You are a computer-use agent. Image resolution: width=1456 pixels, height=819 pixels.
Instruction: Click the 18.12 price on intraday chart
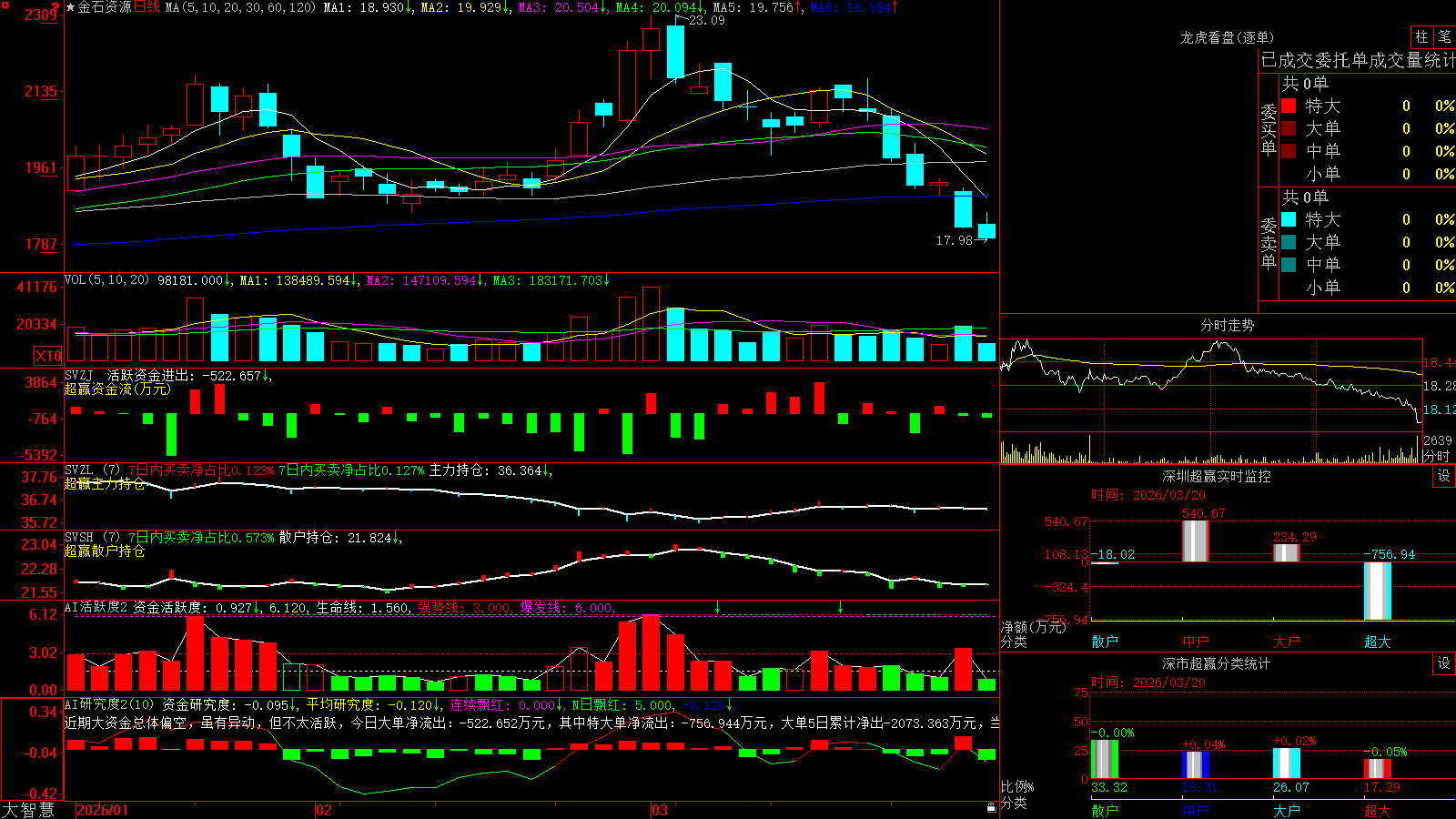pyautogui.click(x=1439, y=409)
